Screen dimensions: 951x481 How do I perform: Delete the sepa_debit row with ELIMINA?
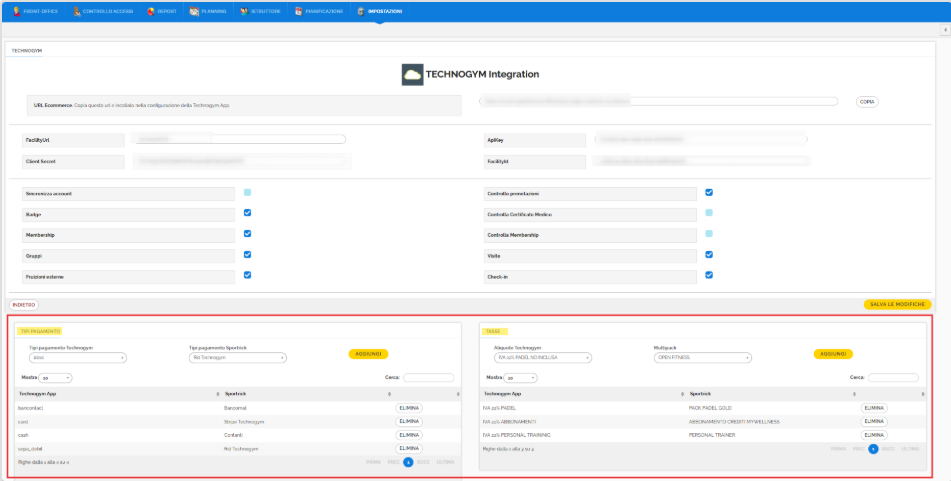click(409, 449)
